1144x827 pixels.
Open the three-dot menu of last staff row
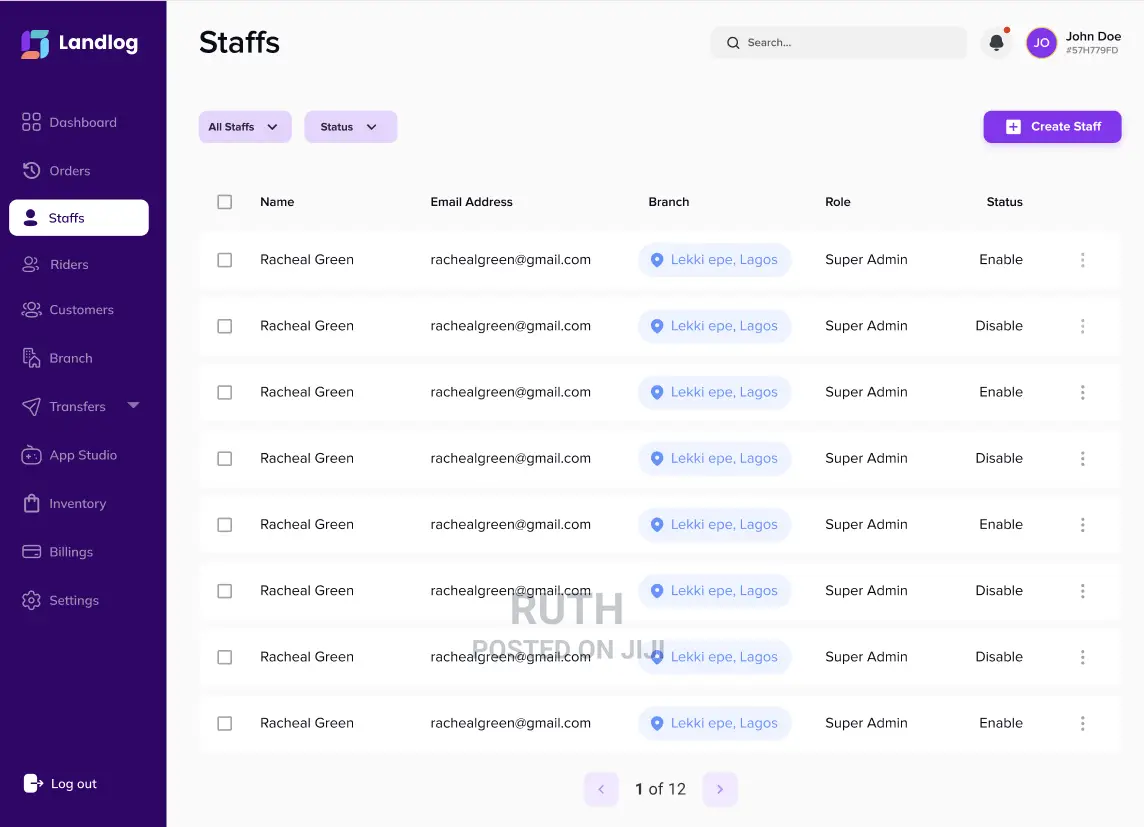(x=1083, y=723)
